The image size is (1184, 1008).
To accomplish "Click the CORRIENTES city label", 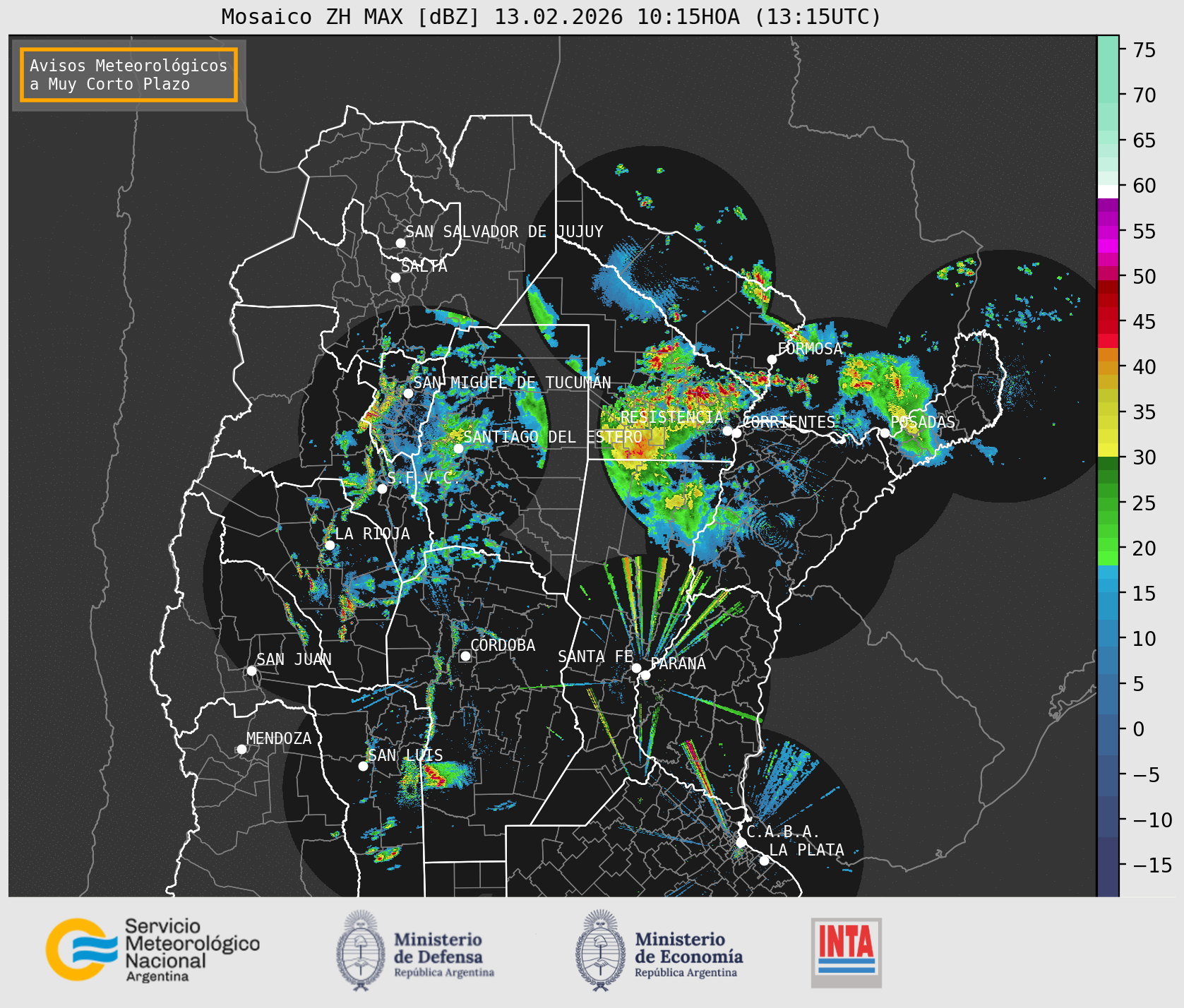I will [x=789, y=422].
